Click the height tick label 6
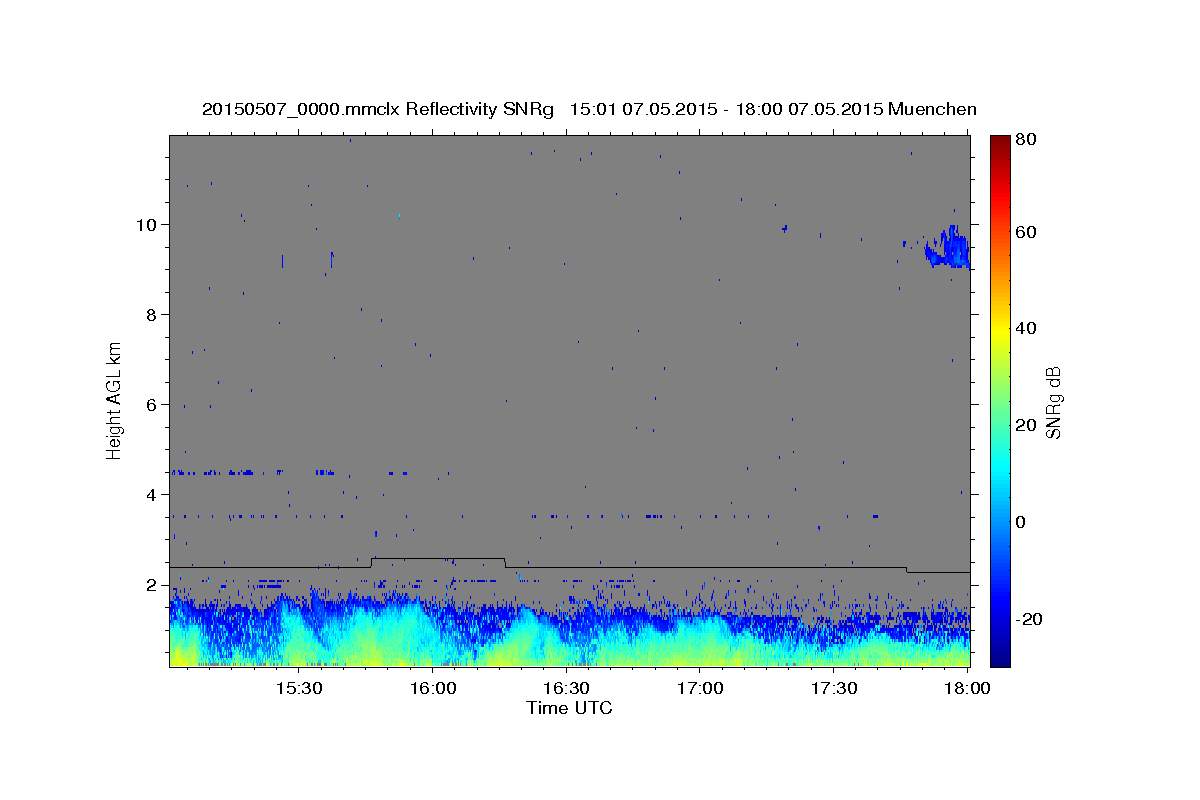 pyautogui.click(x=153, y=404)
